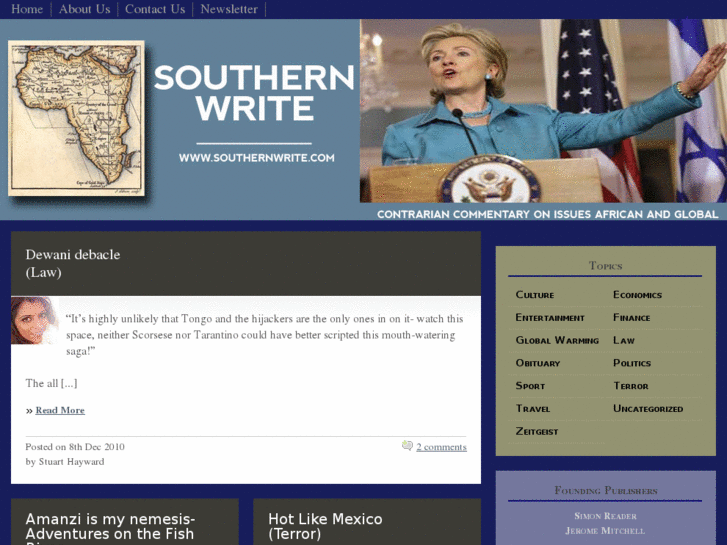Open the Newsletter menu link

[x=229, y=9]
